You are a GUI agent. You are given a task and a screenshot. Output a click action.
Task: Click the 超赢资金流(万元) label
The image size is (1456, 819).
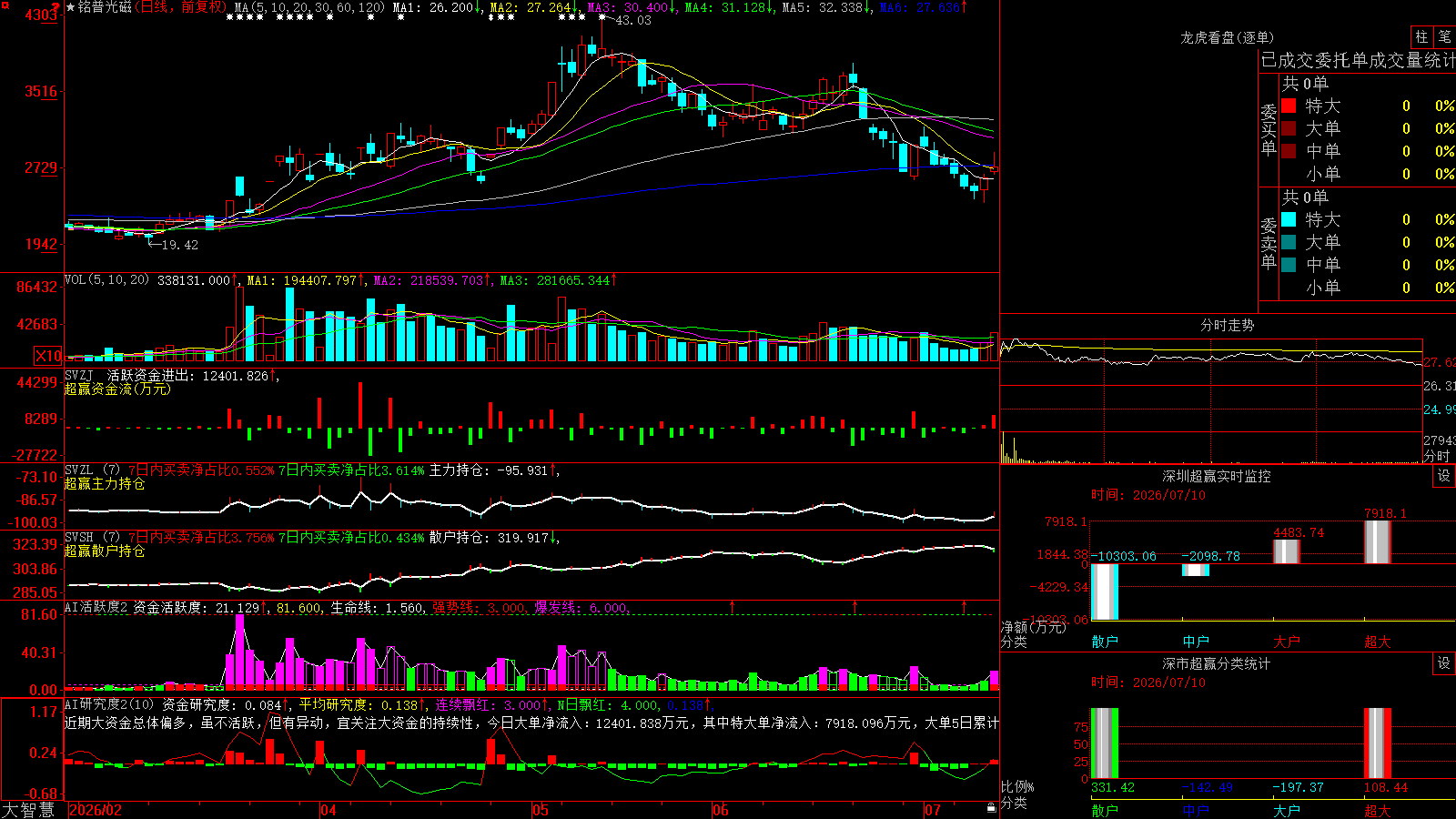tap(117, 389)
